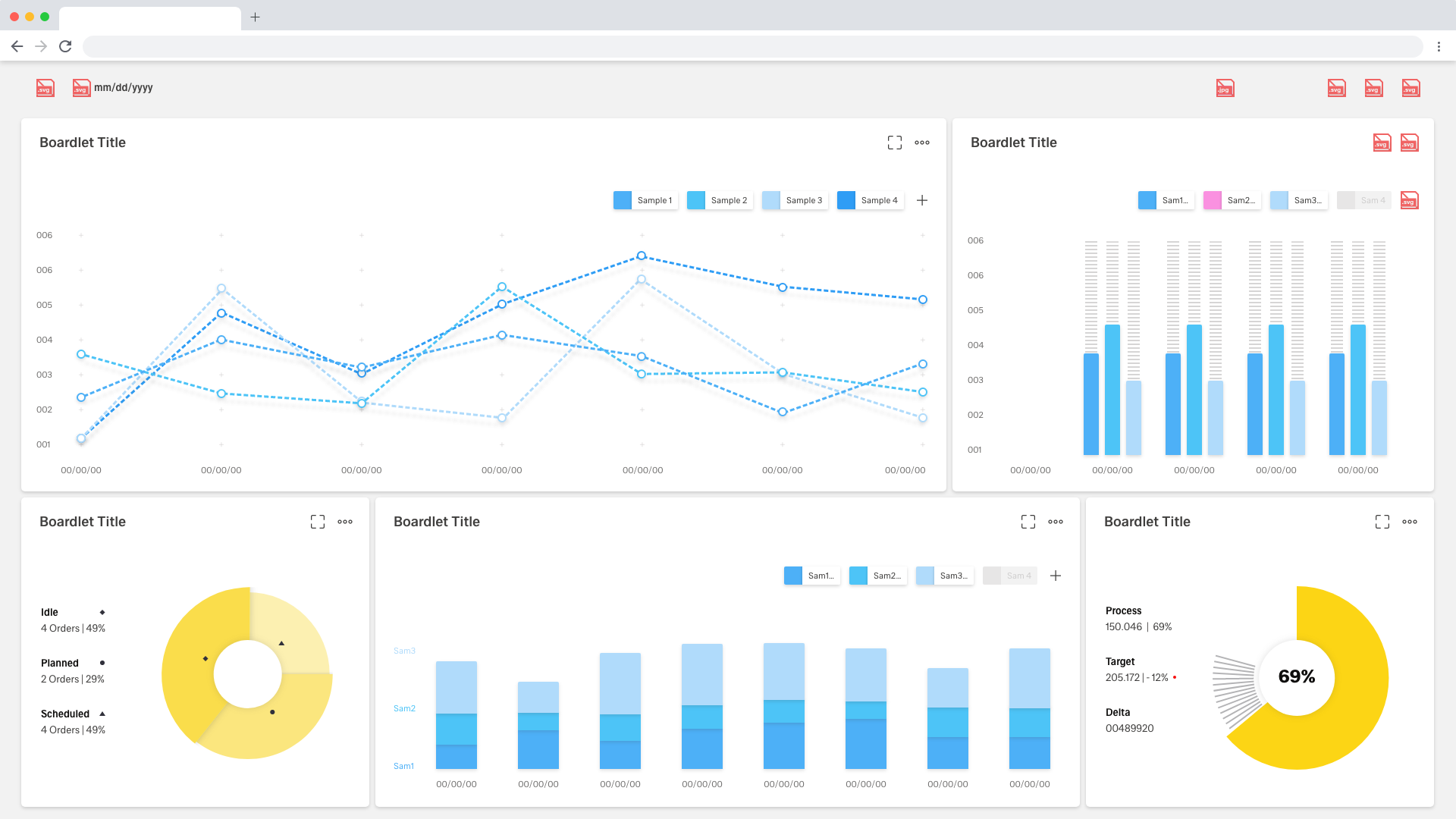Enable disabled Sam 4 in stacked bar legend
The height and width of the screenshot is (819, 1456).
point(1010,576)
